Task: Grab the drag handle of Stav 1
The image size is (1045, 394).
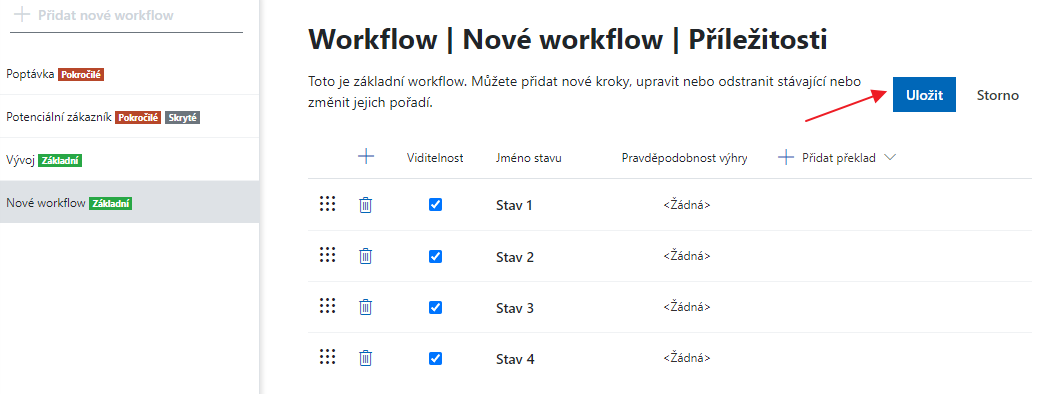Action: (327, 204)
